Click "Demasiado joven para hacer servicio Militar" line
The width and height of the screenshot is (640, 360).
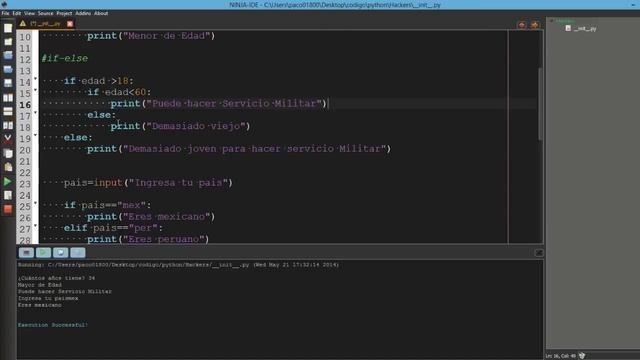point(239,149)
